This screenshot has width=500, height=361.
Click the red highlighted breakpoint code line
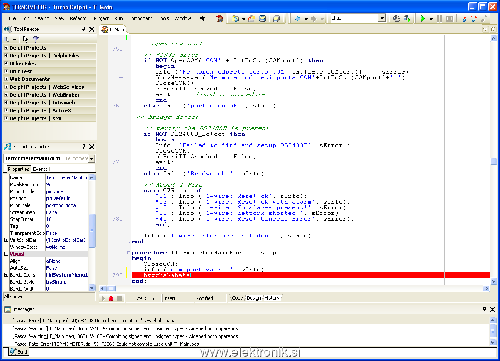click(311, 275)
